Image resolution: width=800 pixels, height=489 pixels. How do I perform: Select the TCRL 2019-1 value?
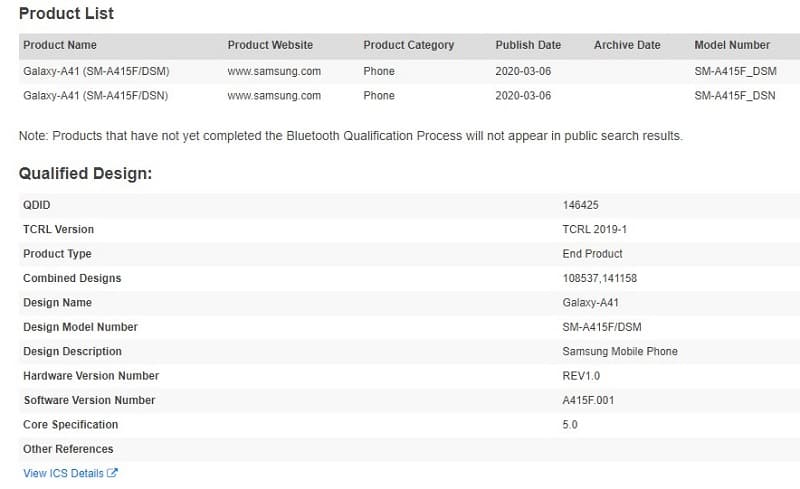[x=594, y=229]
